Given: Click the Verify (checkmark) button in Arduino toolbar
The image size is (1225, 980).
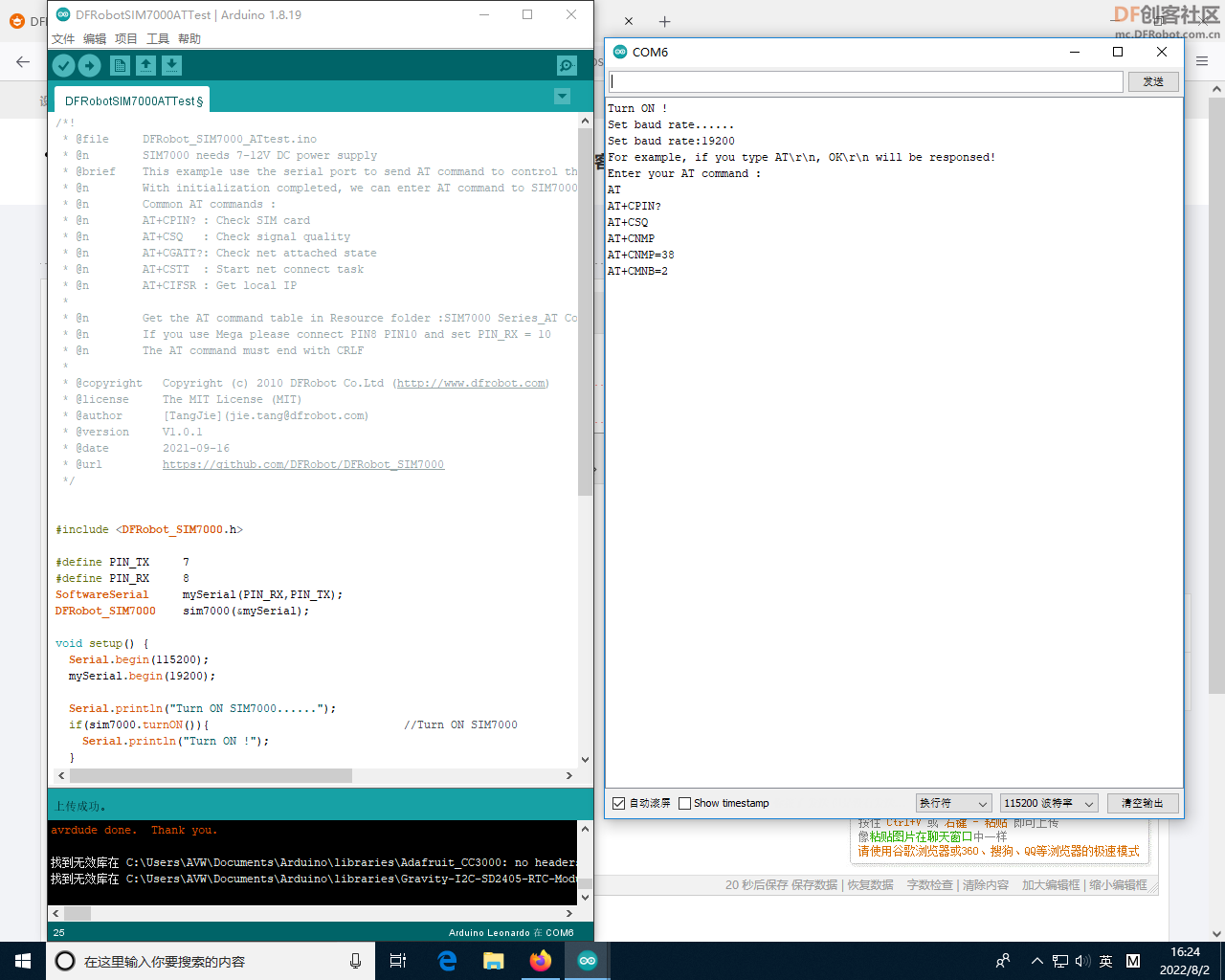Looking at the screenshot, I should 63,65.
